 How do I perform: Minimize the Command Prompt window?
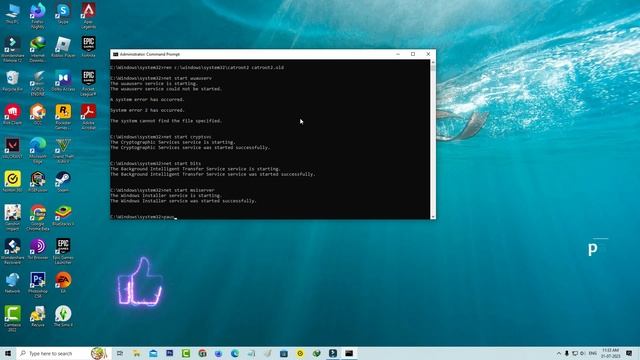[x=398, y=54]
